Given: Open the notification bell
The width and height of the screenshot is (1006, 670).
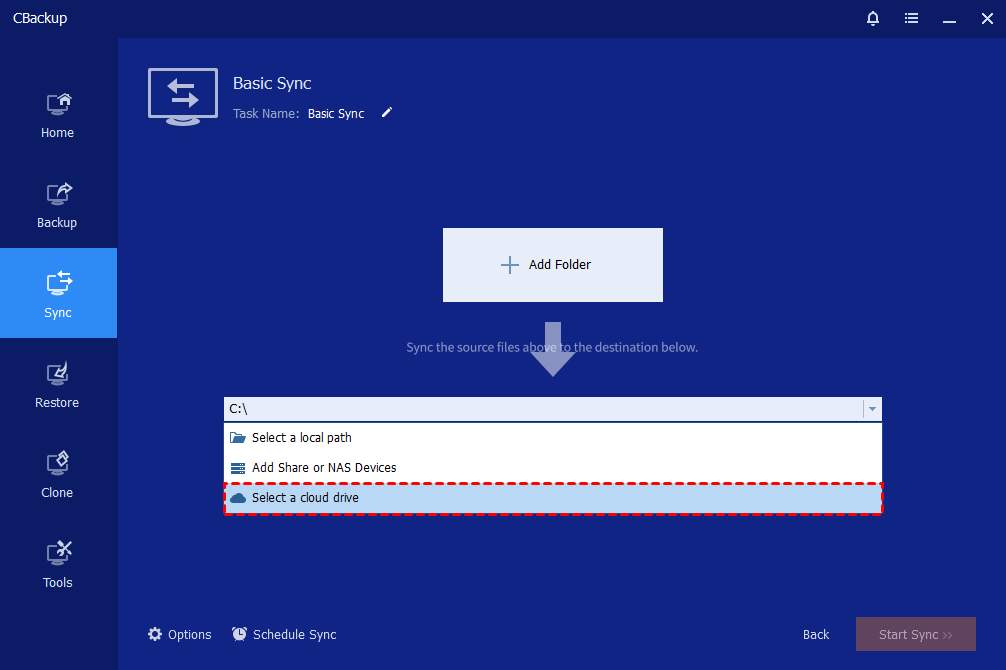Looking at the screenshot, I should (x=873, y=18).
